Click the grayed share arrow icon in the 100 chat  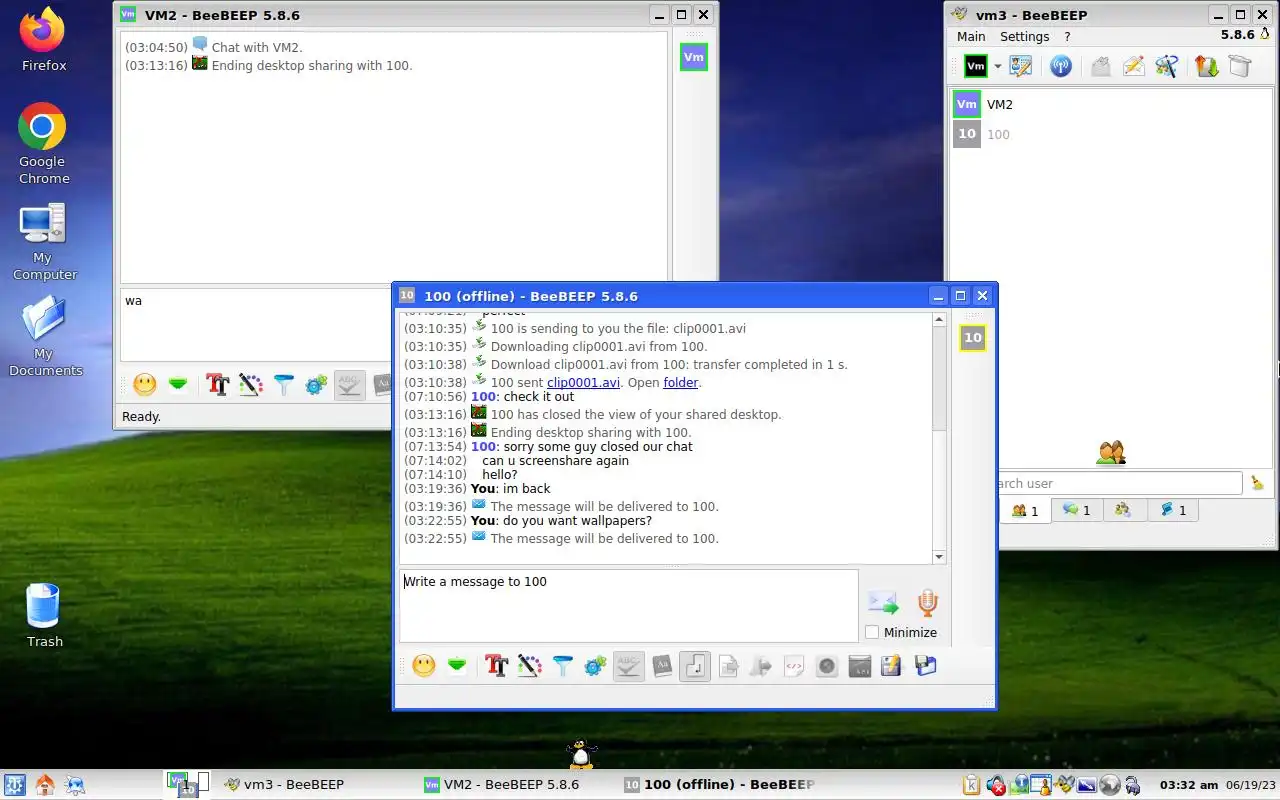[x=761, y=666]
